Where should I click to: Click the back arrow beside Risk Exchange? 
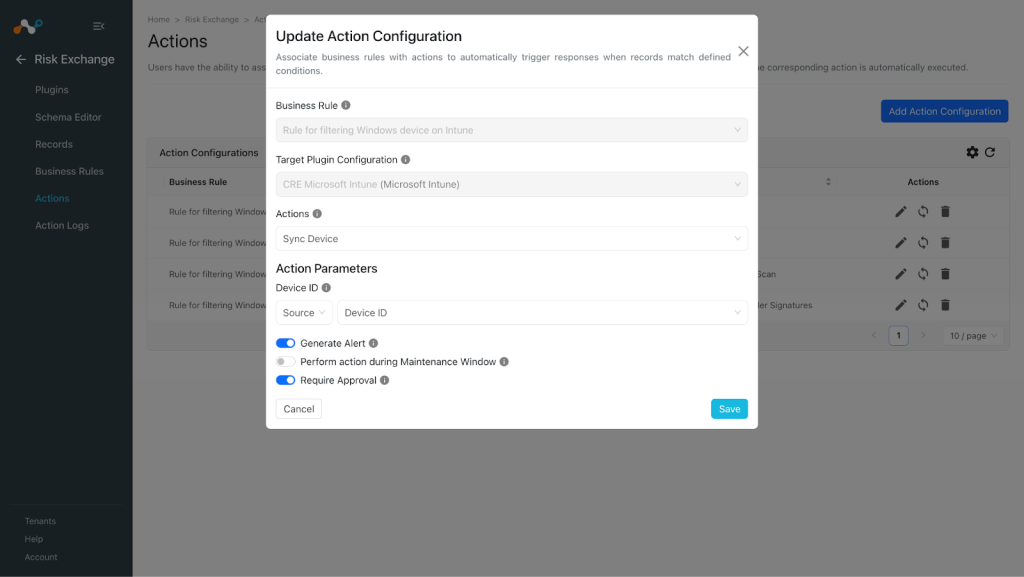click(x=21, y=59)
